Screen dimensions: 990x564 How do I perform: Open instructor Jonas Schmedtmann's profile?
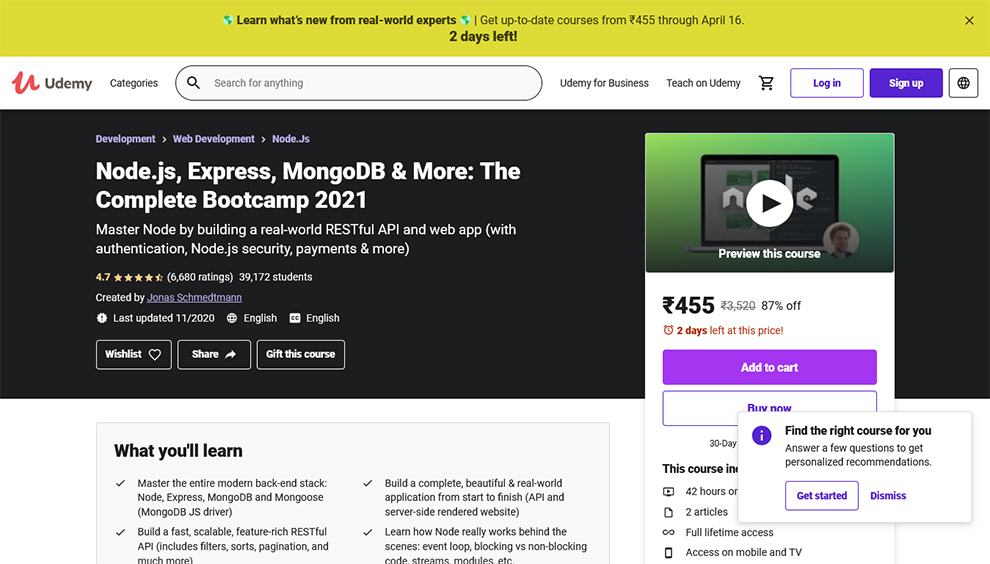pyautogui.click(x=194, y=297)
